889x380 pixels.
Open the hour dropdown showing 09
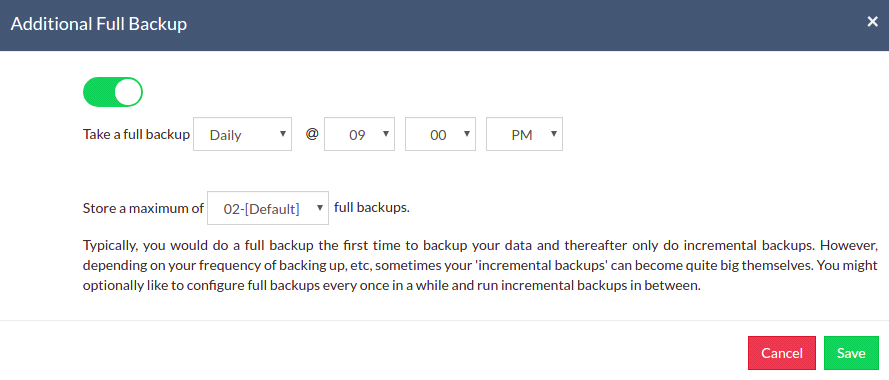tap(359, 134)
